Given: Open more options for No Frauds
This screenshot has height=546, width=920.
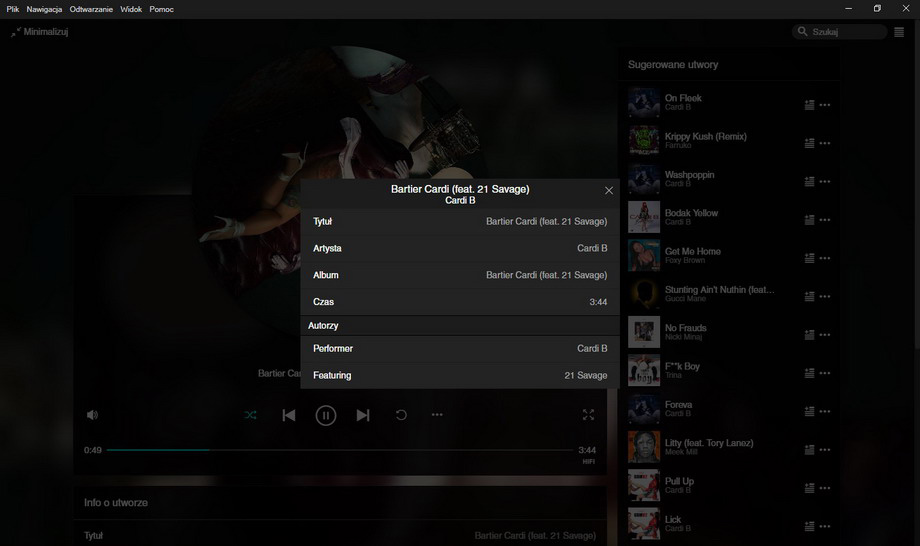Looking at the screenshot, I should [825, 335].
